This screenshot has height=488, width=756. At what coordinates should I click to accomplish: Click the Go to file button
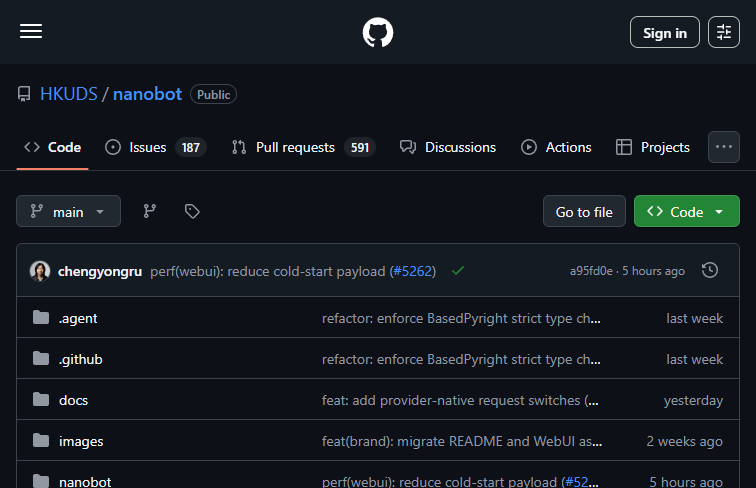click(x=584, y=211)
